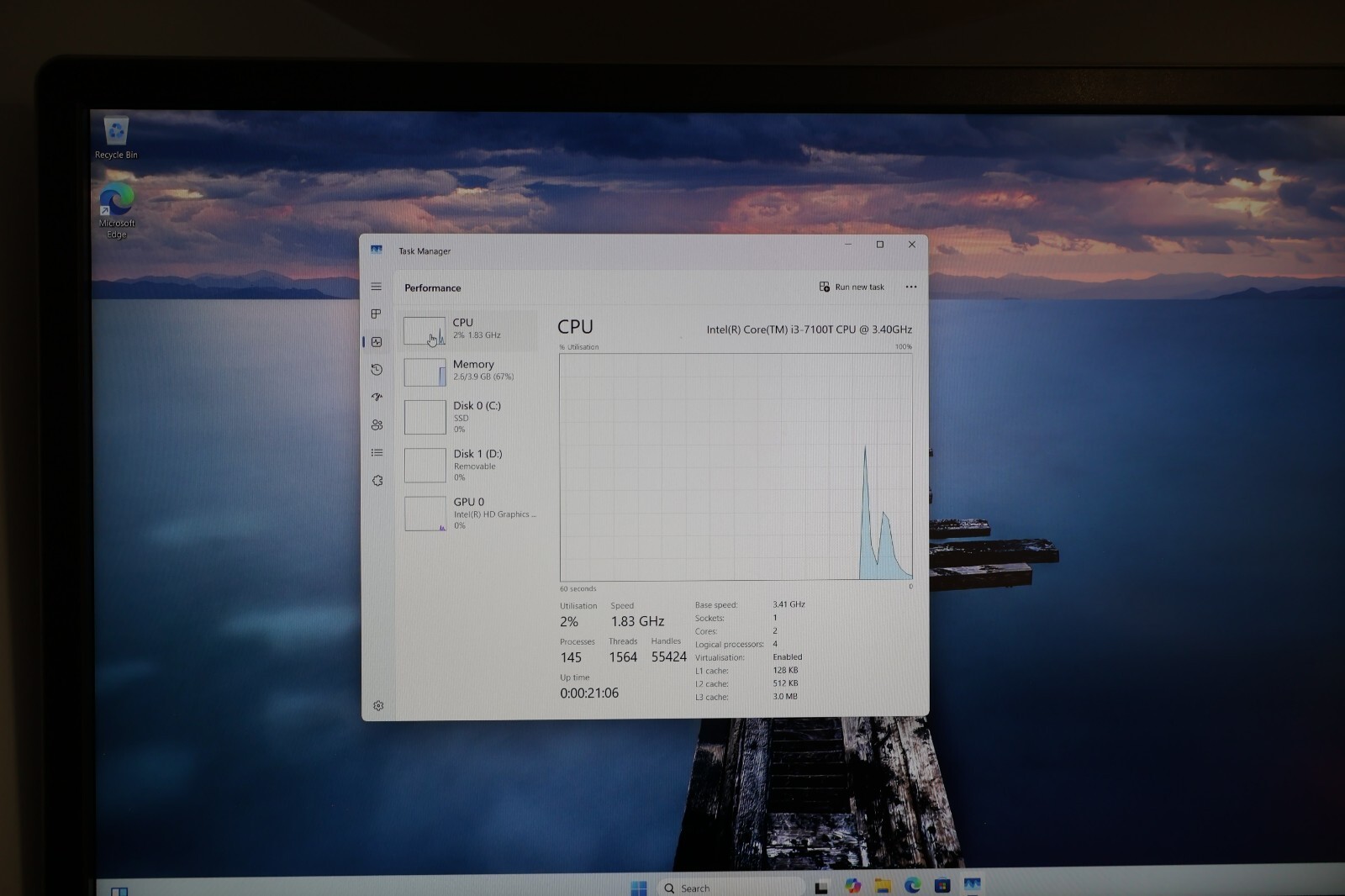Select GPU 0 performance entry

pos(469,513)
